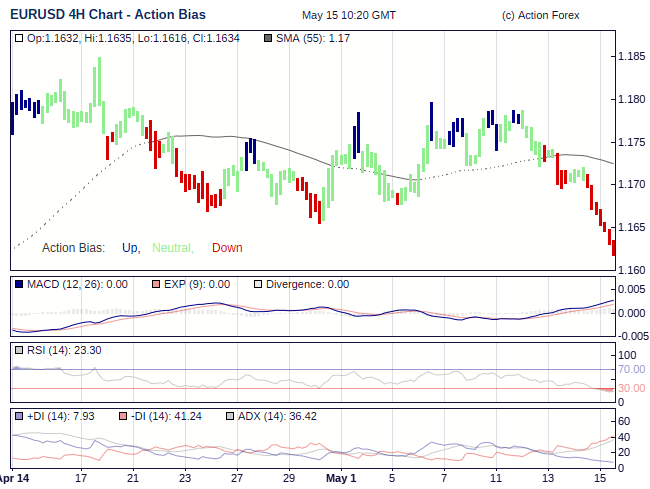Click the ADX axis 60 label
The height and width of the screenshot is (489, 650).
624,421
